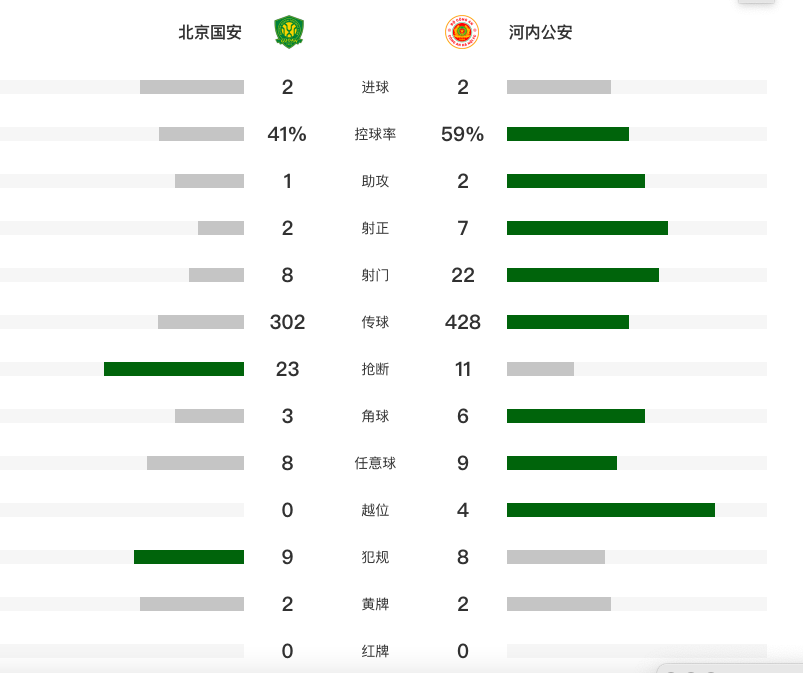Click the green 越位 bar for 河内公安
The image size is (803, 673).
coord(610,510)
